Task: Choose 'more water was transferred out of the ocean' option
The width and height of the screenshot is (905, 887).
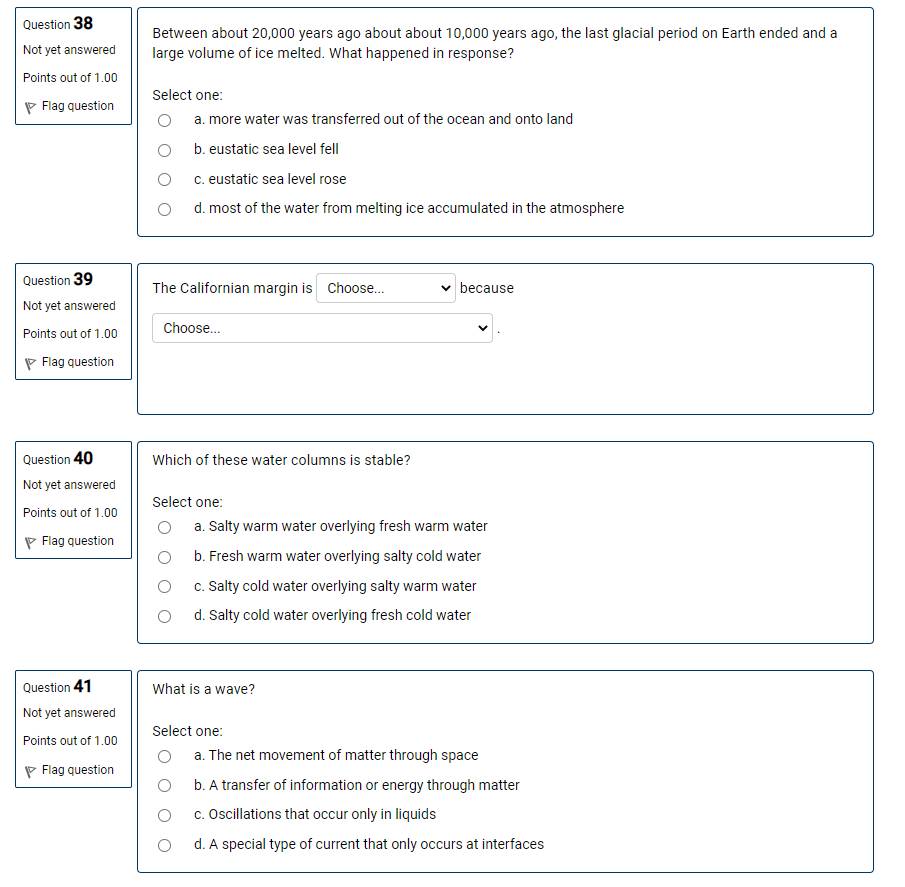Action: [164, 120]
